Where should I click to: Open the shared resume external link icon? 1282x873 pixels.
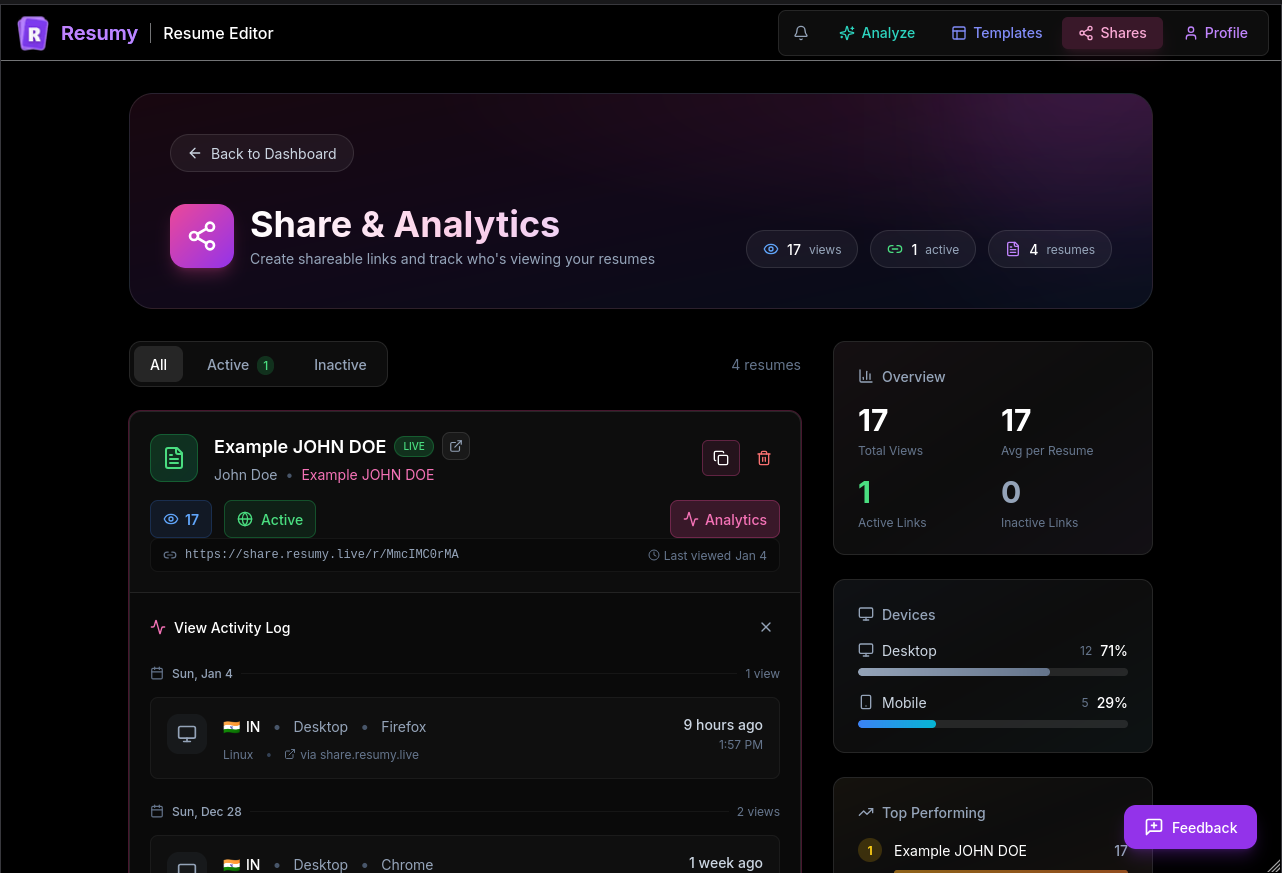456,446
